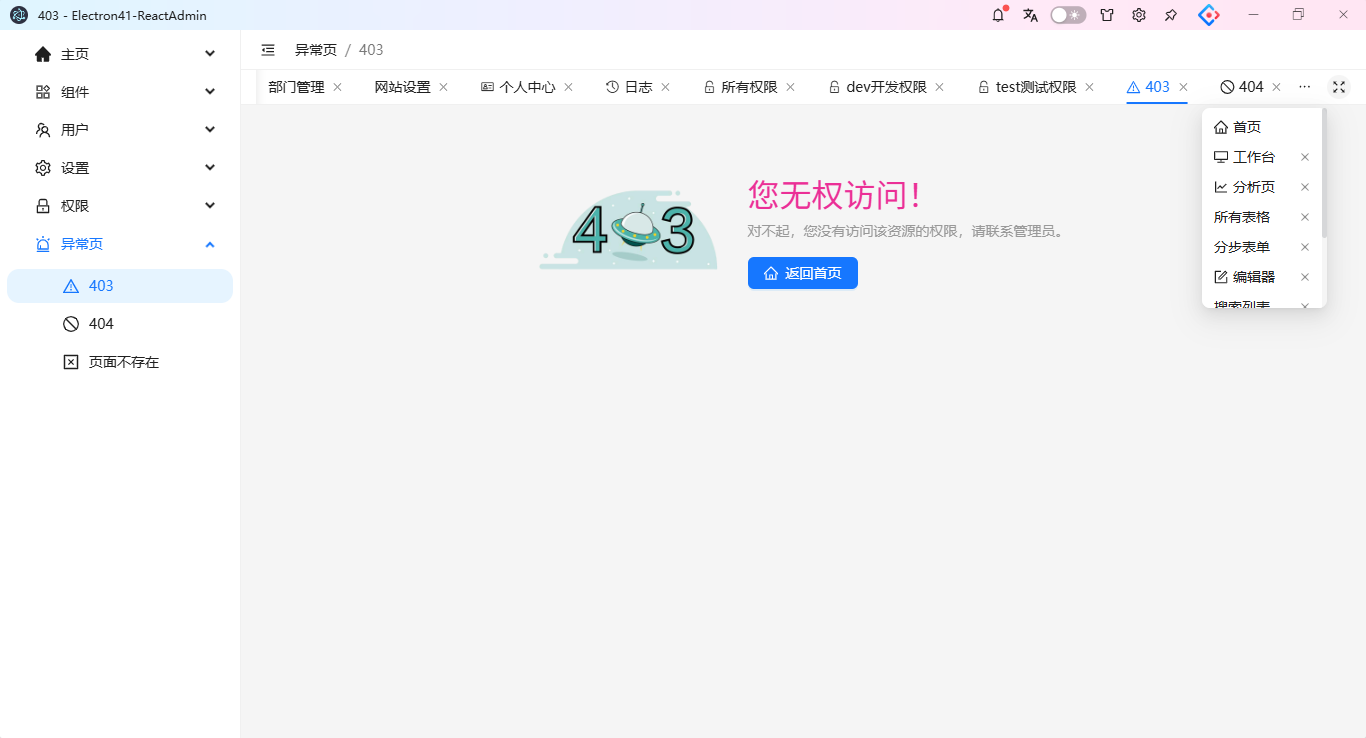This screenshot has width=1366, height=738.
Task: Click 异常页 in the breadcrumb
Action: click(x=316, y=50)
